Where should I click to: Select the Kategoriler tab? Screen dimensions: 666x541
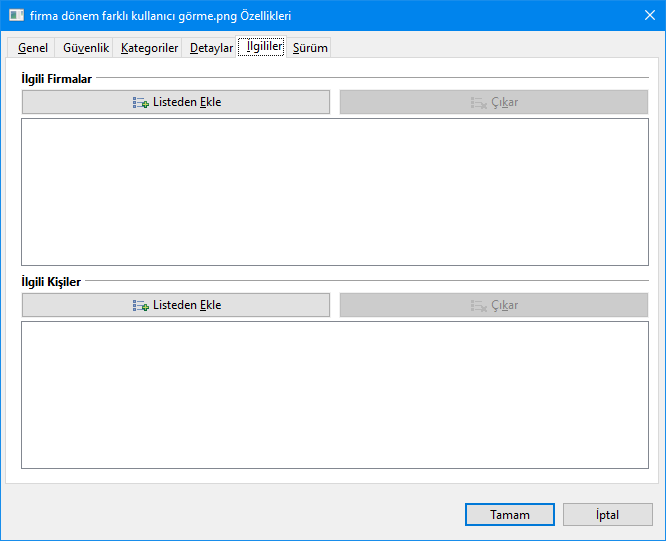(x=149, y=48)
